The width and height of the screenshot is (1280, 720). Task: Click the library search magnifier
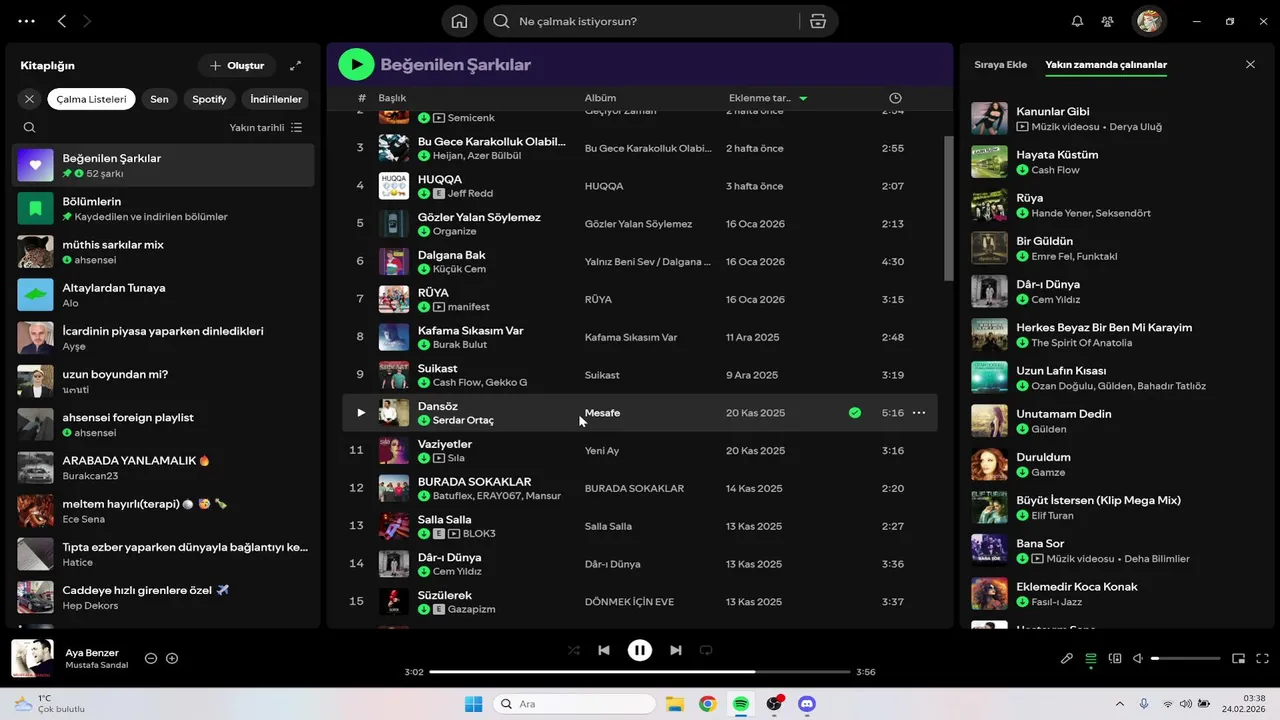[x=29, y=127]
